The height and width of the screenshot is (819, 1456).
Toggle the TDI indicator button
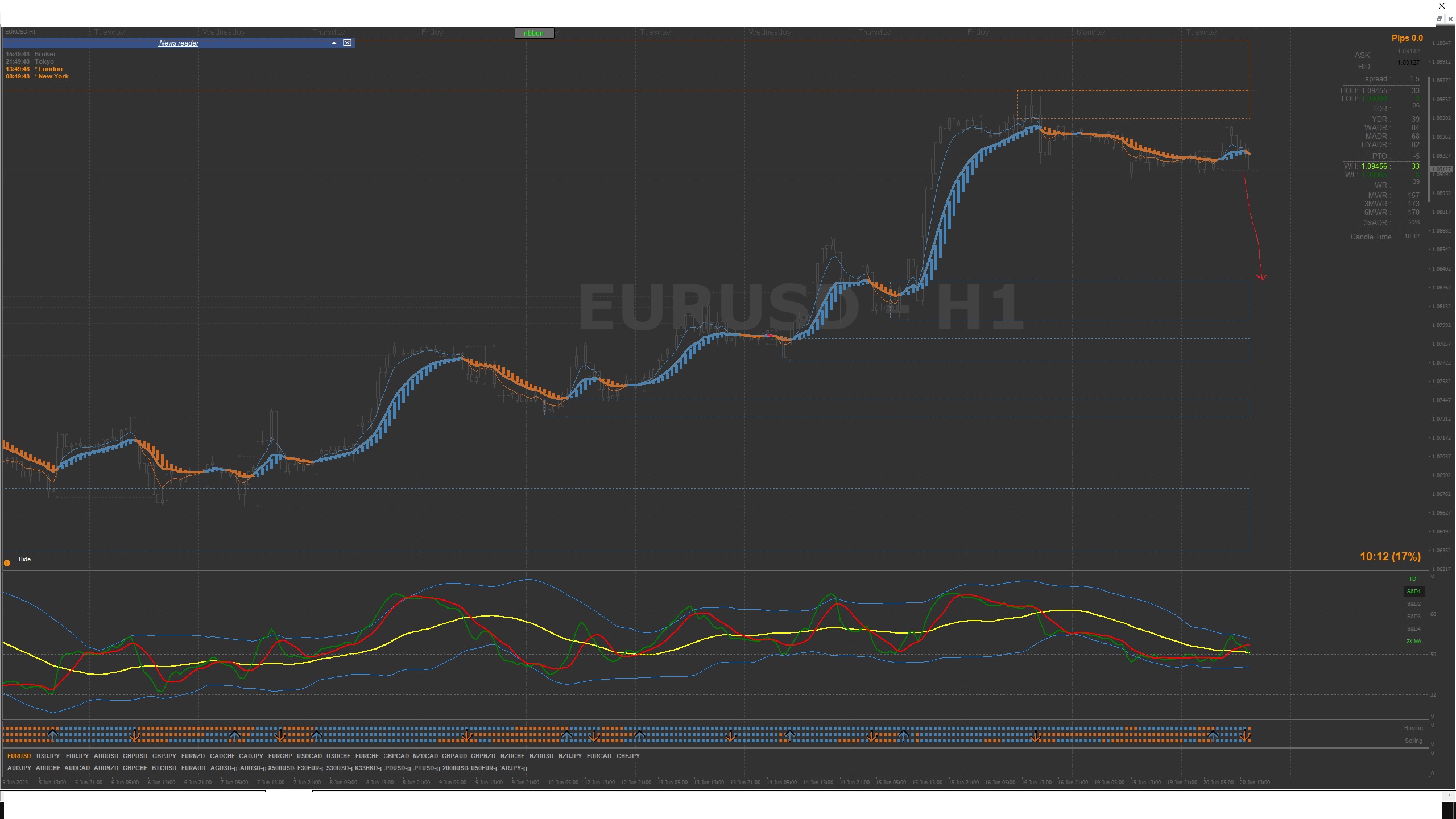coord(1413,579)
